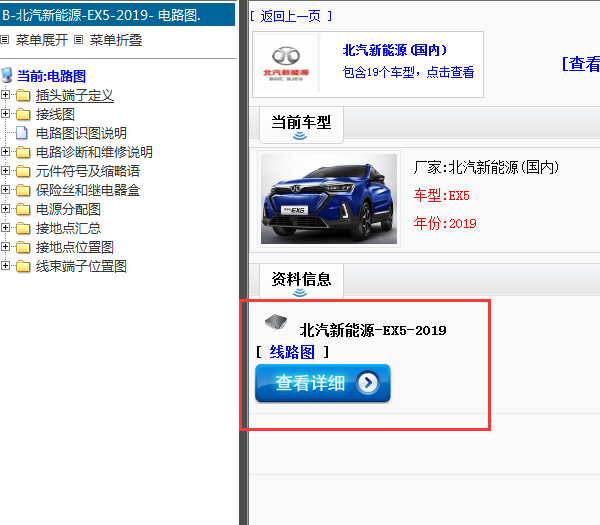Open the 北汽新能源 (国内) brand link
The height and width of the screenshot is (525, 600).
click(x=395, y=50)
